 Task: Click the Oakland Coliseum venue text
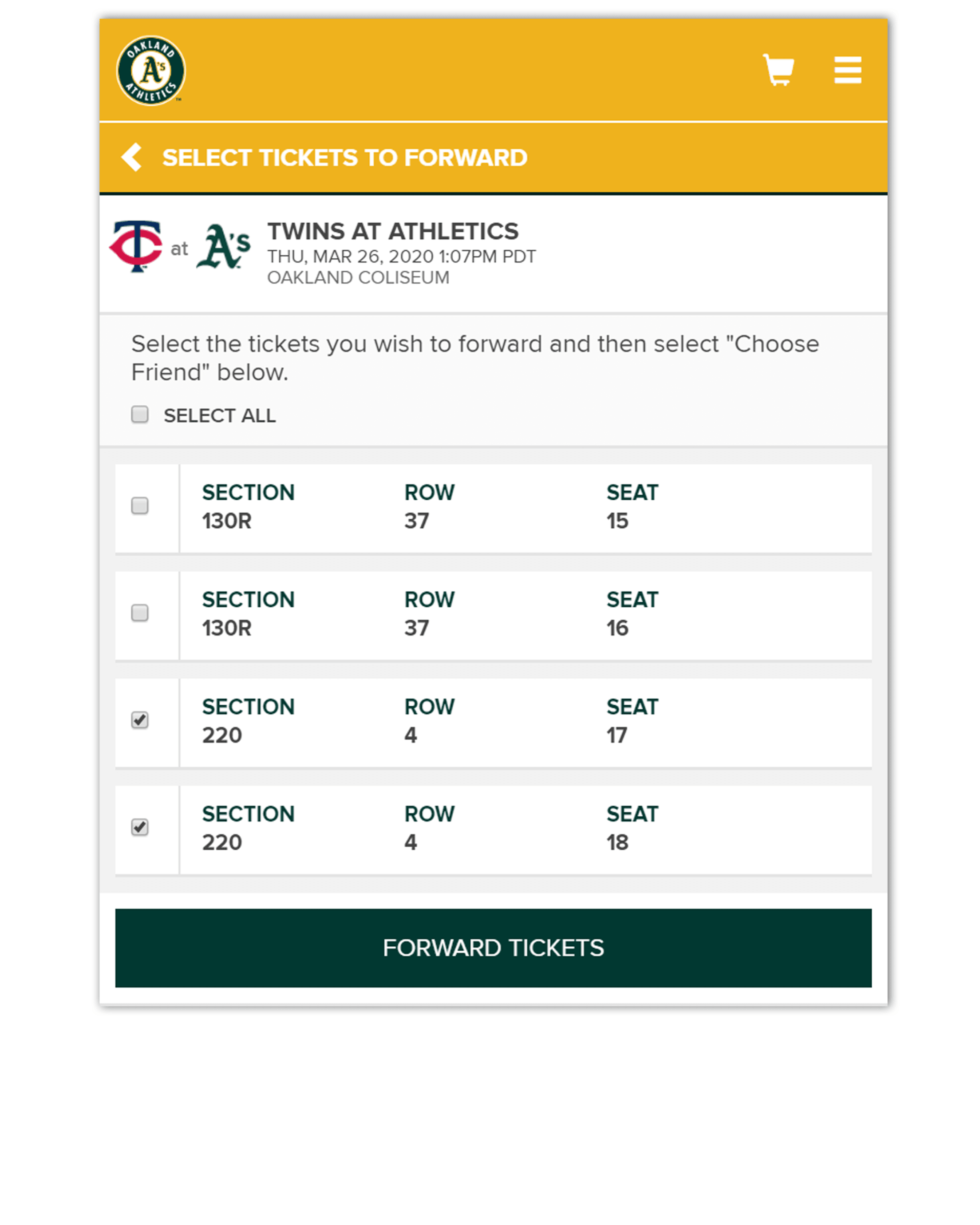[x=358, y=278]
